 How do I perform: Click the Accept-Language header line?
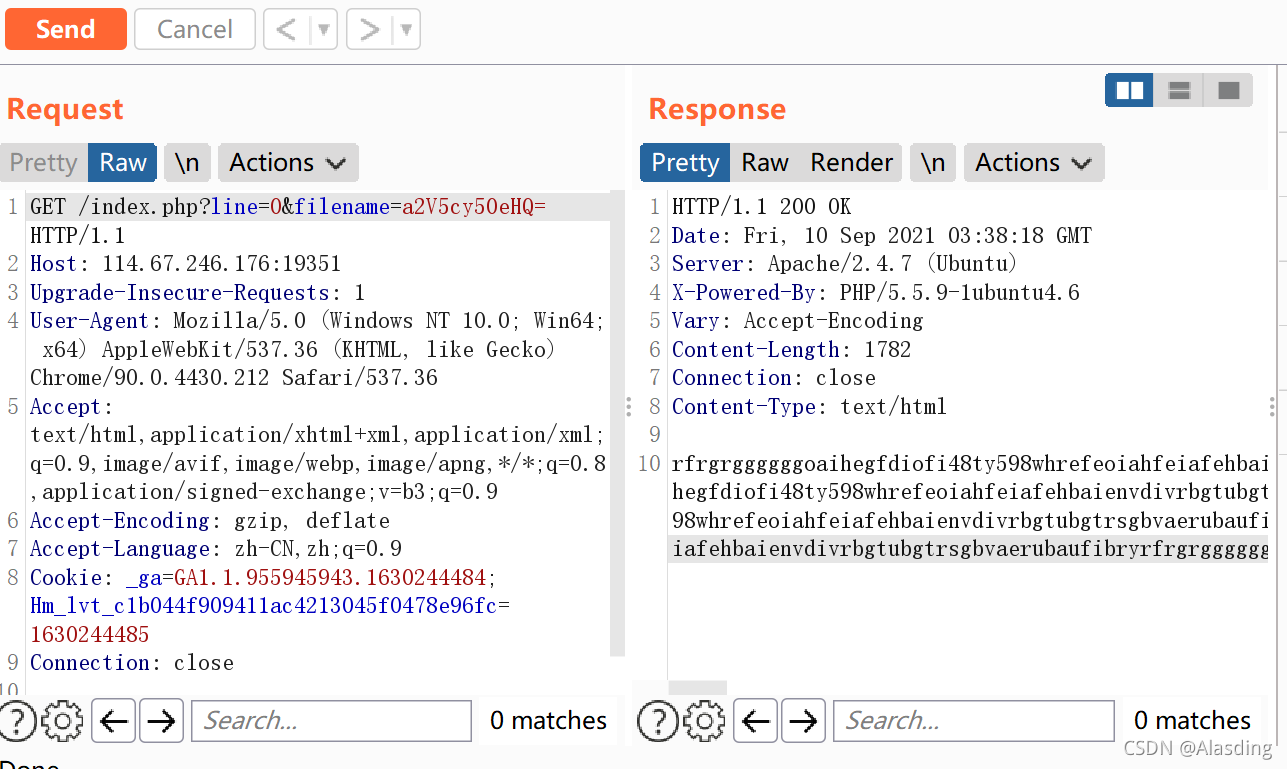tap(216, 549)
